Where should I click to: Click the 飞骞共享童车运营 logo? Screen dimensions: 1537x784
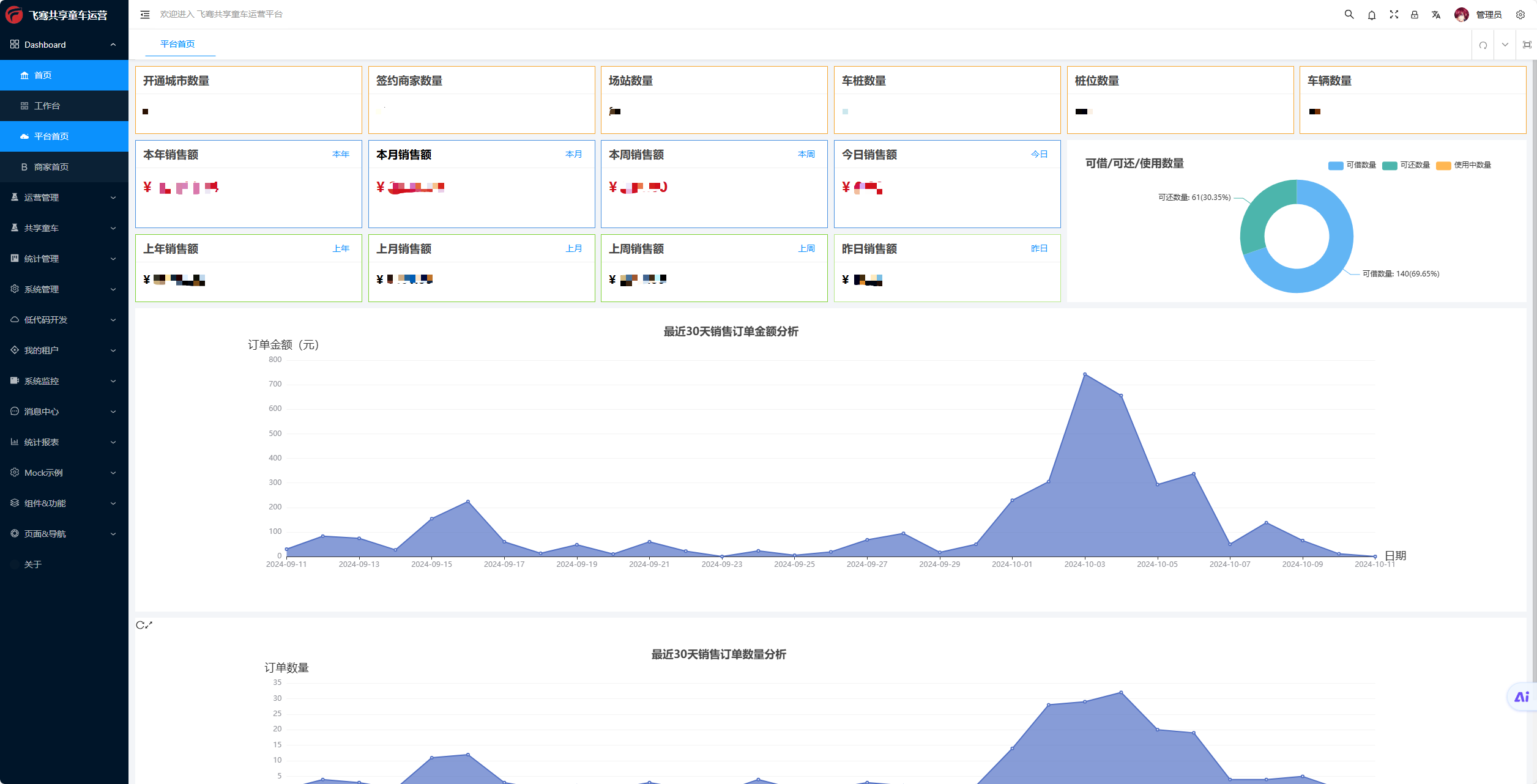pyautogui.click(x=15, y=15)
